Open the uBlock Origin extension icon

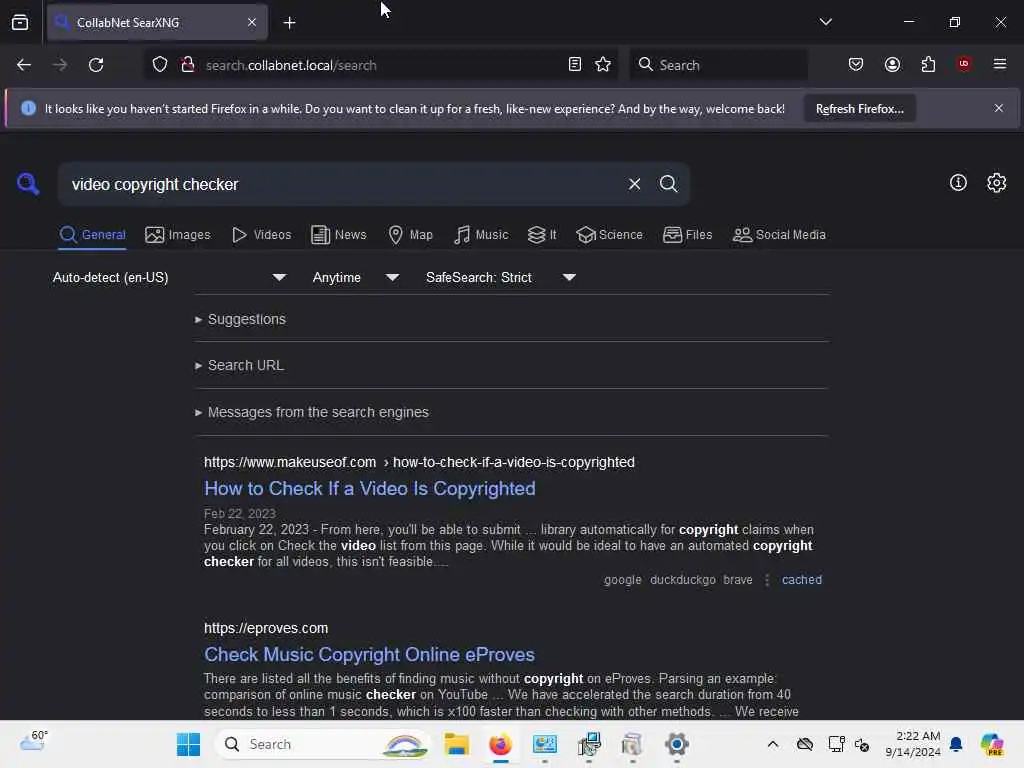tap(963, 64)
